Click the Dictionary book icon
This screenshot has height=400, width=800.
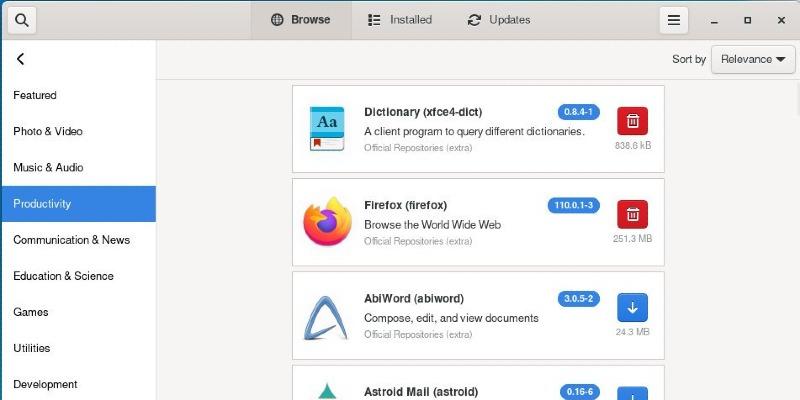tap(327, 129)
